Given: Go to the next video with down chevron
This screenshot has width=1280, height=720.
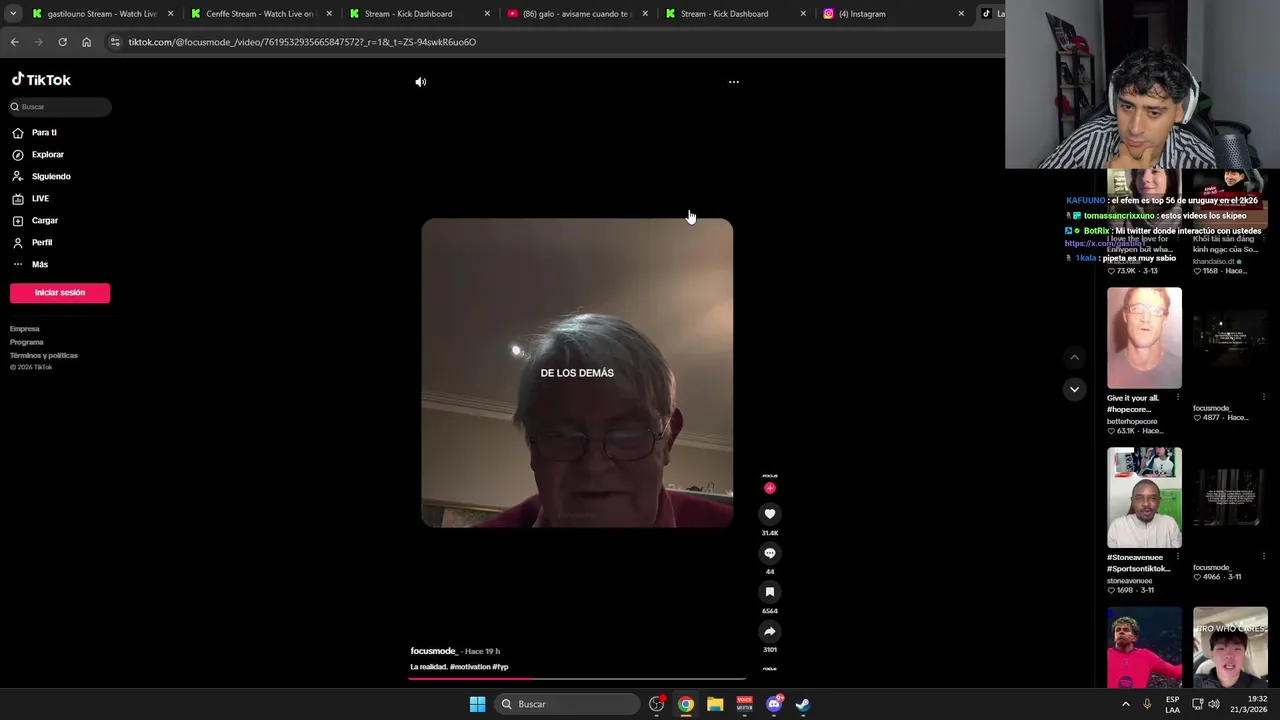Looking at the screenshot, I should click(1074, 389).
